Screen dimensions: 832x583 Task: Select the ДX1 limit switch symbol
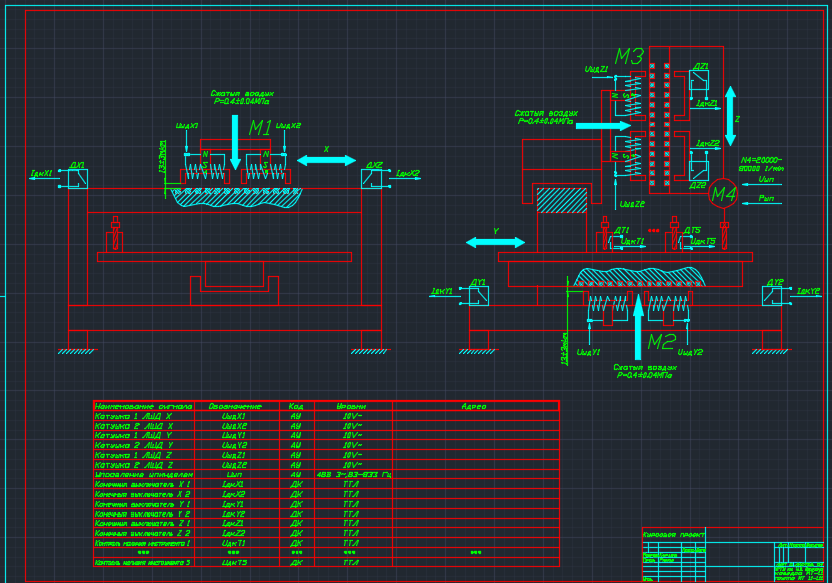[x=77, y=179]
